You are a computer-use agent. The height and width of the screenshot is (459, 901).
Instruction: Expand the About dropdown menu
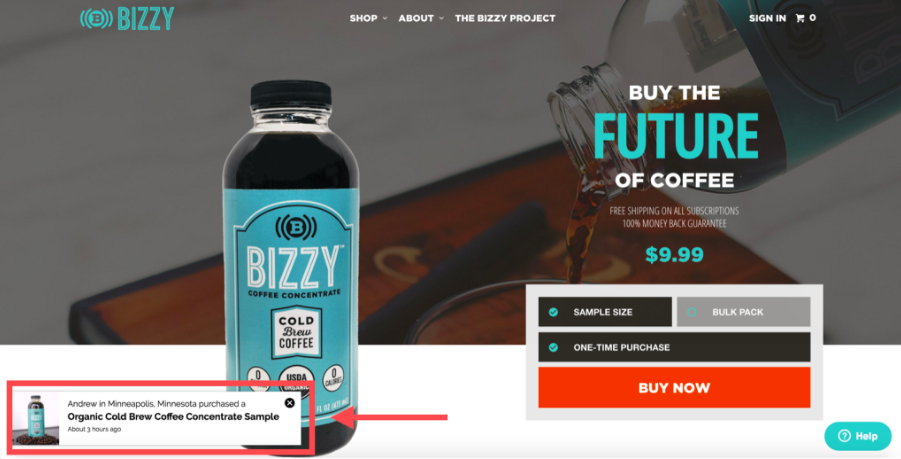click(421, 18)
